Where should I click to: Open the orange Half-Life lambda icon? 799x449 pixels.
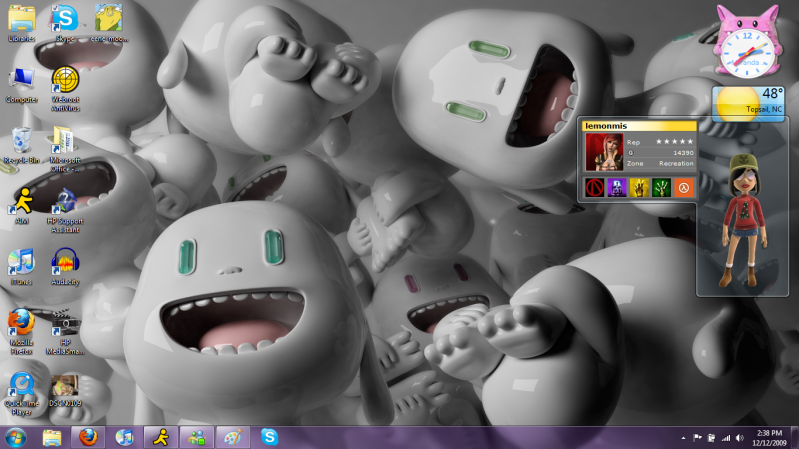pos(684,188)
